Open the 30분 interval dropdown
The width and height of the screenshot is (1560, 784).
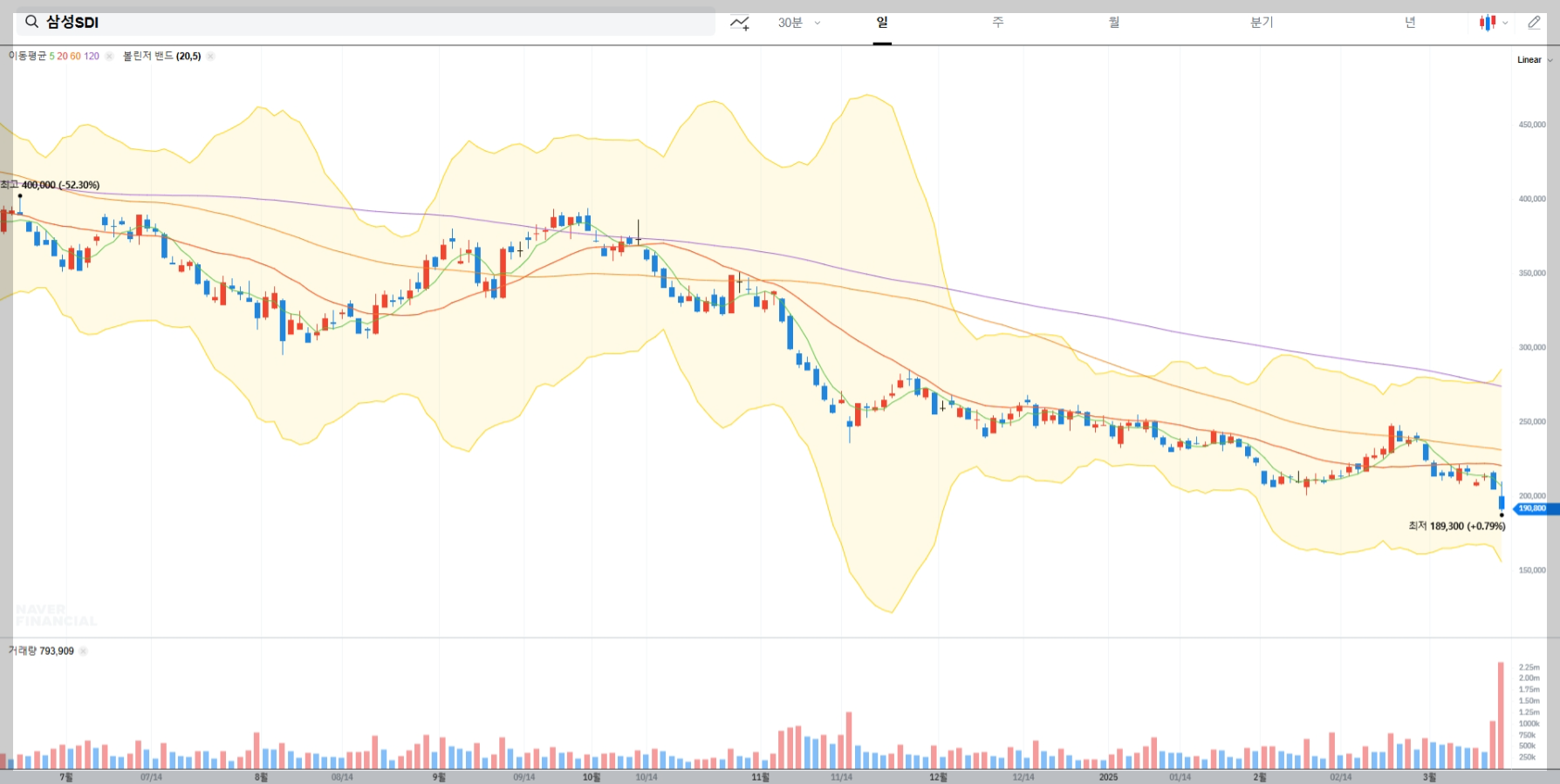point(799,23)
